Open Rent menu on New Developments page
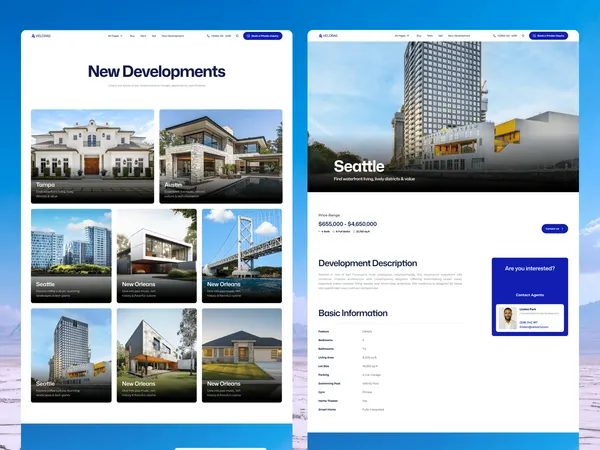This screenshot has width=600, height=450. 143,36
